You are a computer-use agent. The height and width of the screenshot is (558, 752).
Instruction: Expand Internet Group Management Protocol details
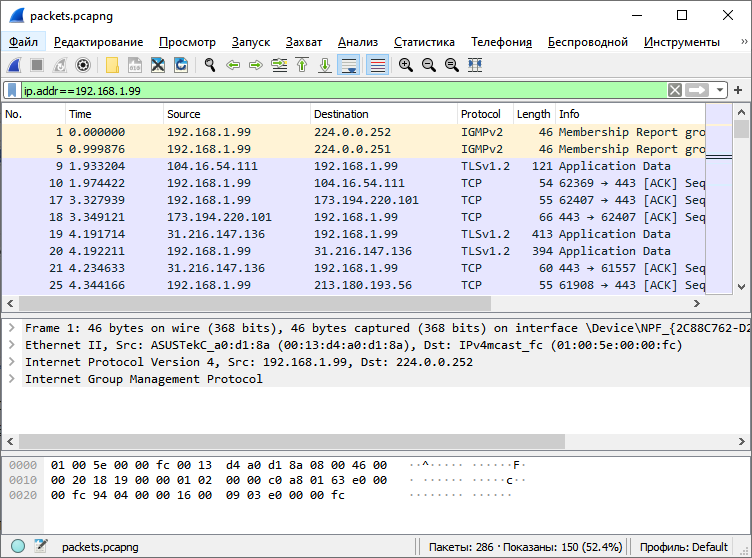11,379
